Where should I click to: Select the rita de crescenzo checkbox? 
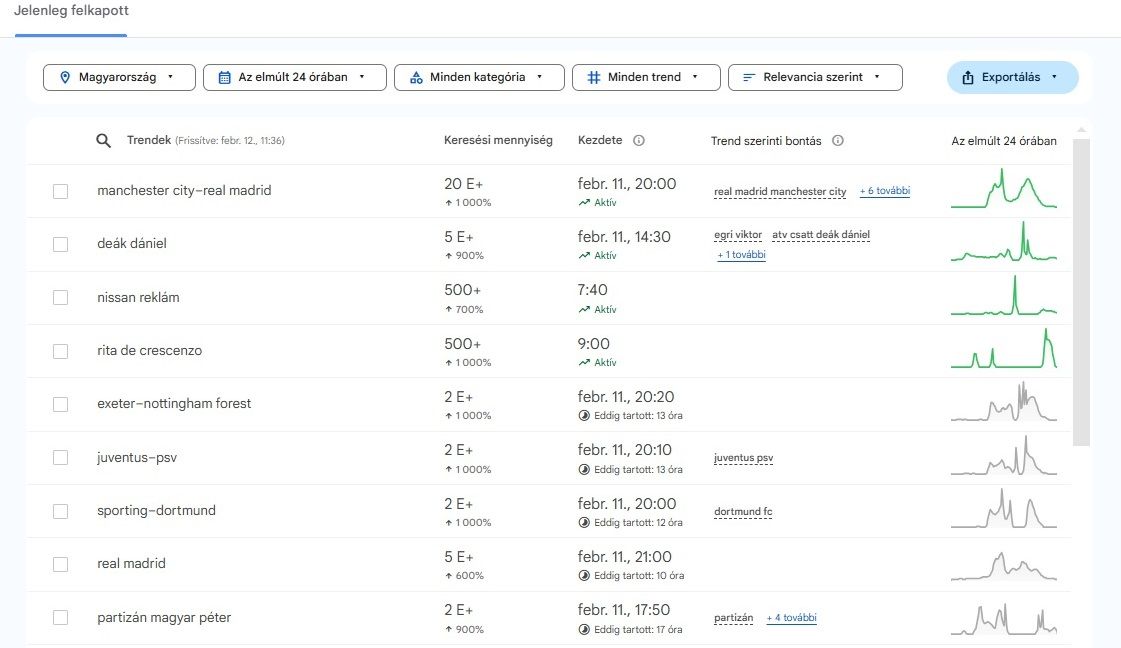click(x=61, y=351)
